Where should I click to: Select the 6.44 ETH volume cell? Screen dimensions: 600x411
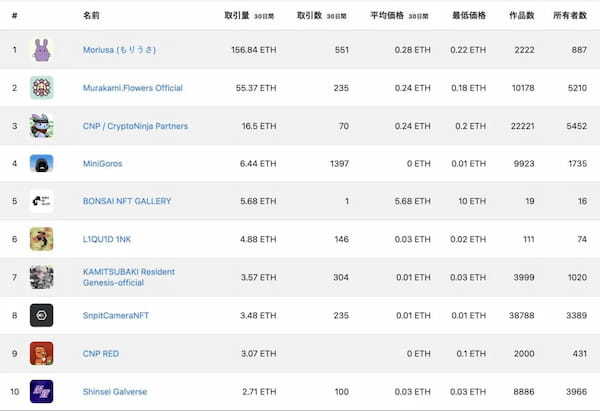pos(258,164)
